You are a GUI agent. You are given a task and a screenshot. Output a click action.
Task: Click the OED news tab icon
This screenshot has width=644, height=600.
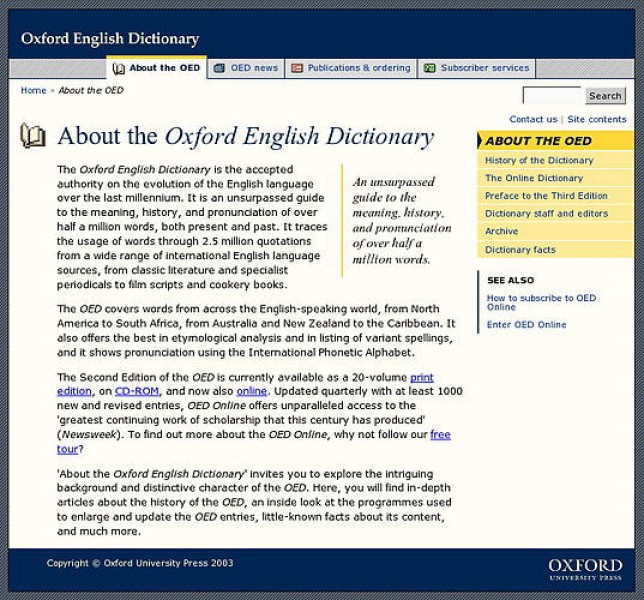pyautogui.click(x=219, y=69)
